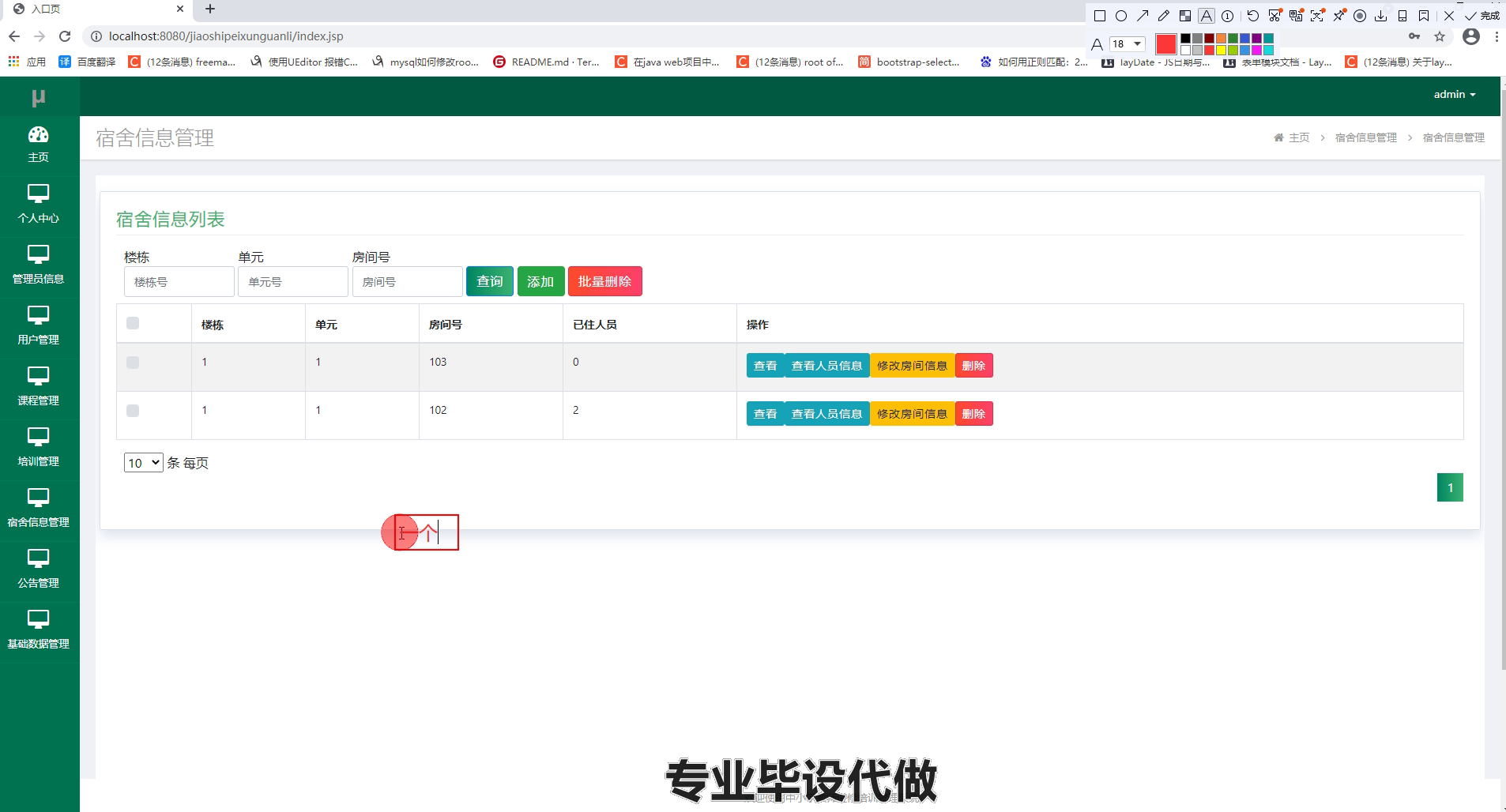The image size is (1506, 812).
Task: Open README.md bookmark
Action: 546,62
